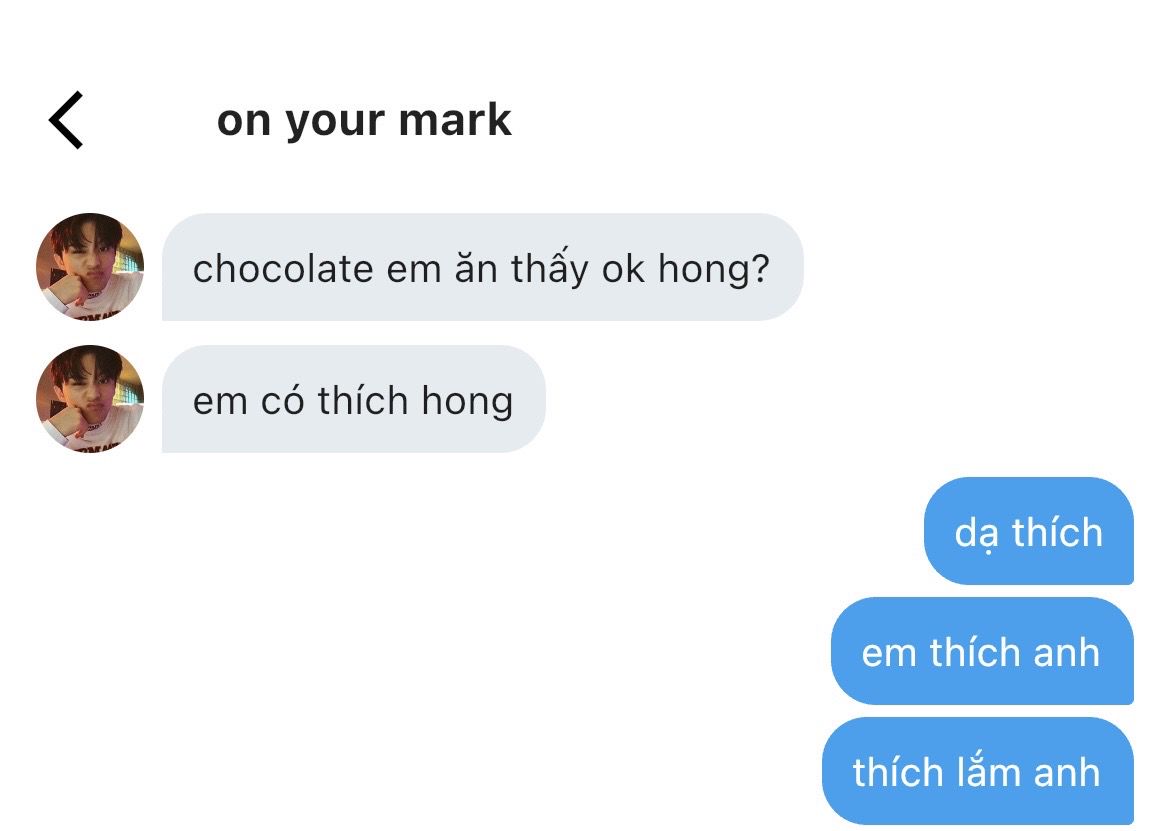Viewport: 1169px width, 831px height.
Task: Open the 'on your mark' conversation title
Action: [x=364, y=120]
